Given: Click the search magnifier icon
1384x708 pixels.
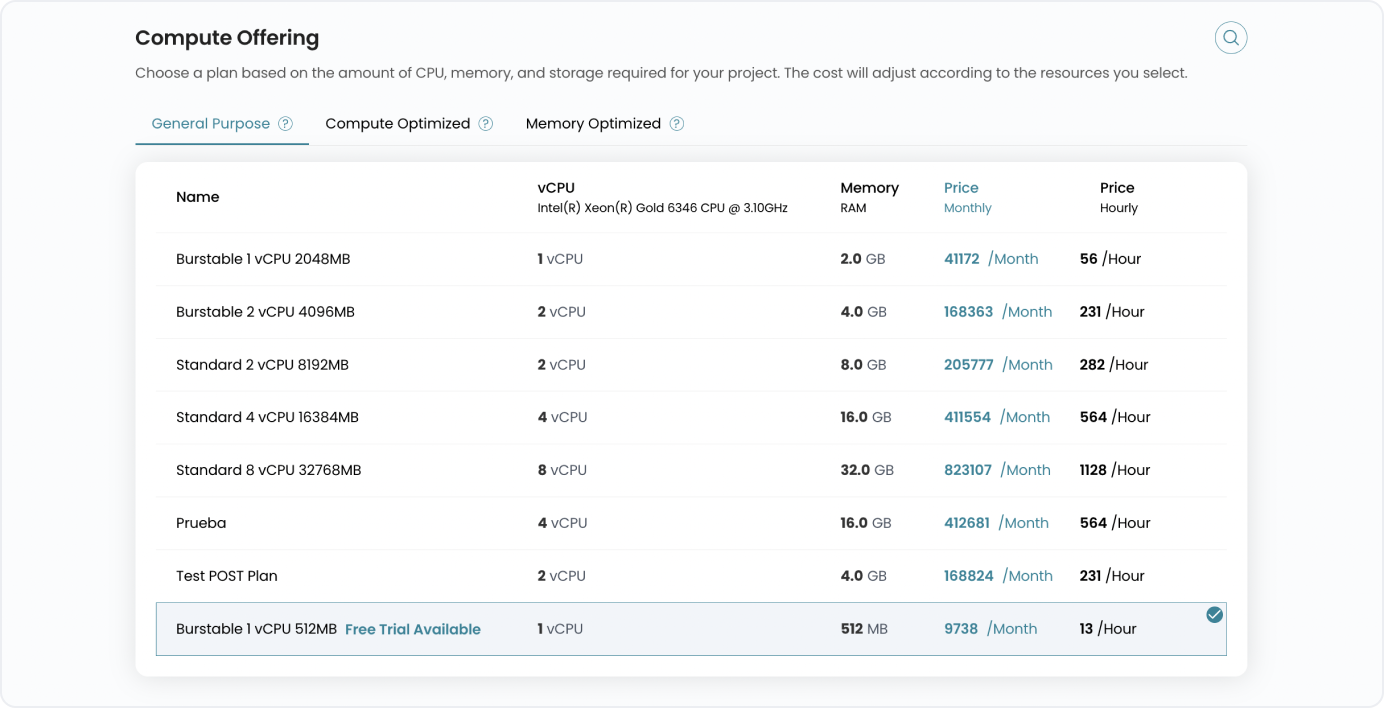Looking at the screenshot, I should [x=1231, y=38].
